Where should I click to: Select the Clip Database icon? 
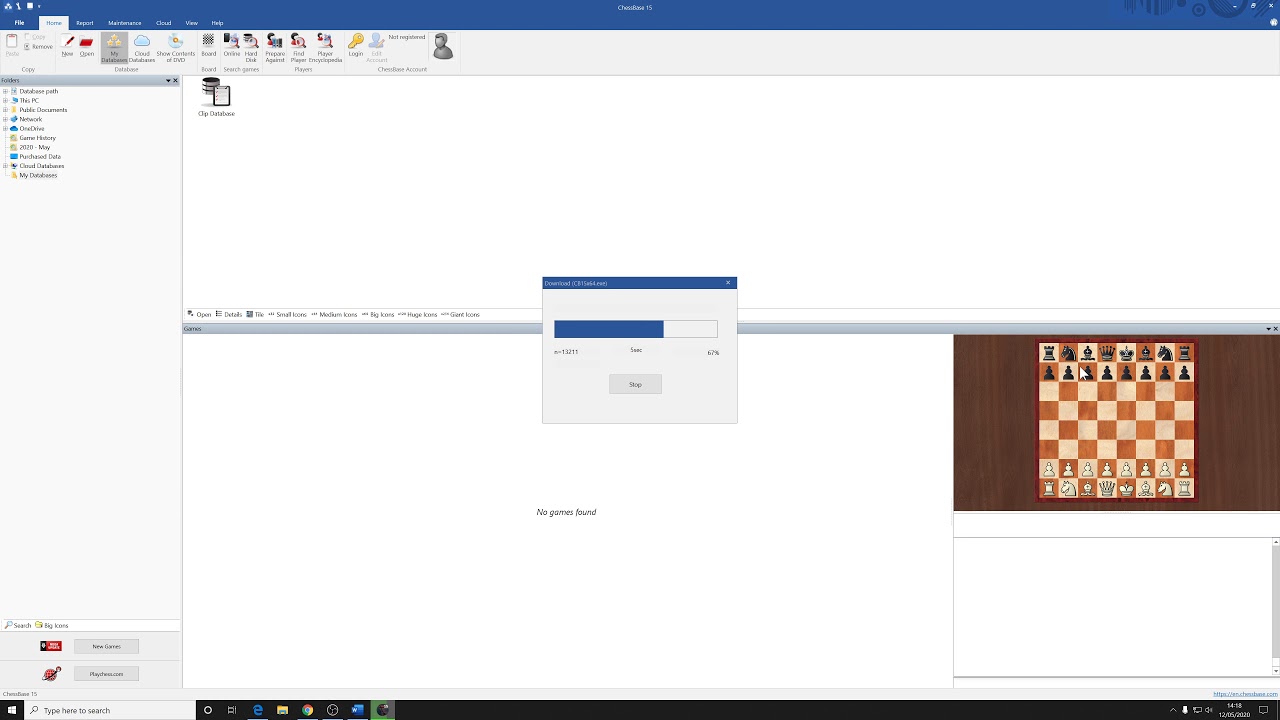coord(216,98)
